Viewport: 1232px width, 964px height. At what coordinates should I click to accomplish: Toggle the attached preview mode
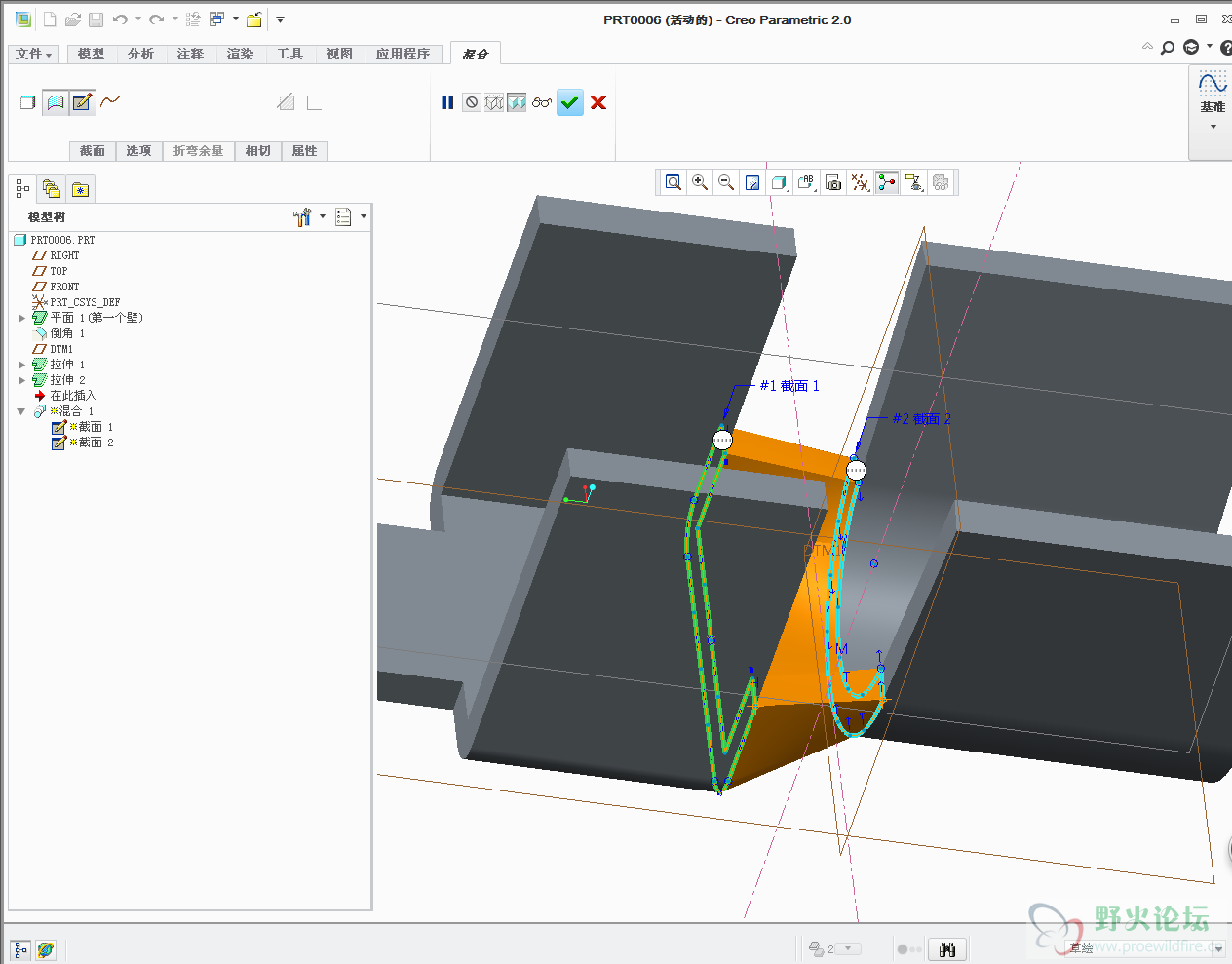[517, 102]
